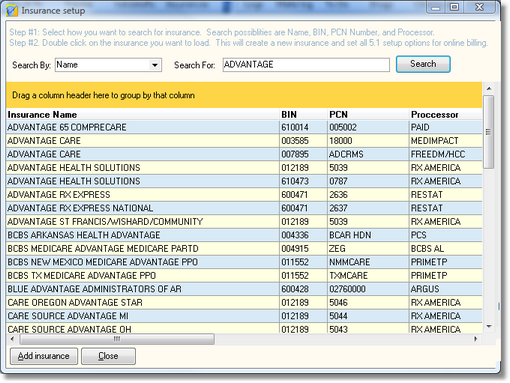Click Proccessor cell ARGUS

[446, 289]
